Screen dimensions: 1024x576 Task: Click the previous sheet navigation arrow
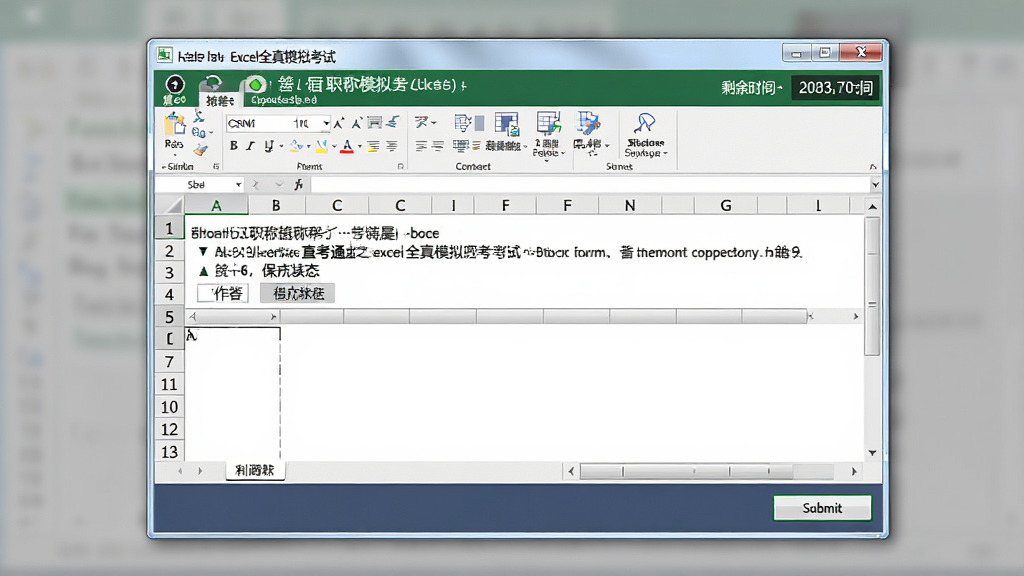coord(180,471)
